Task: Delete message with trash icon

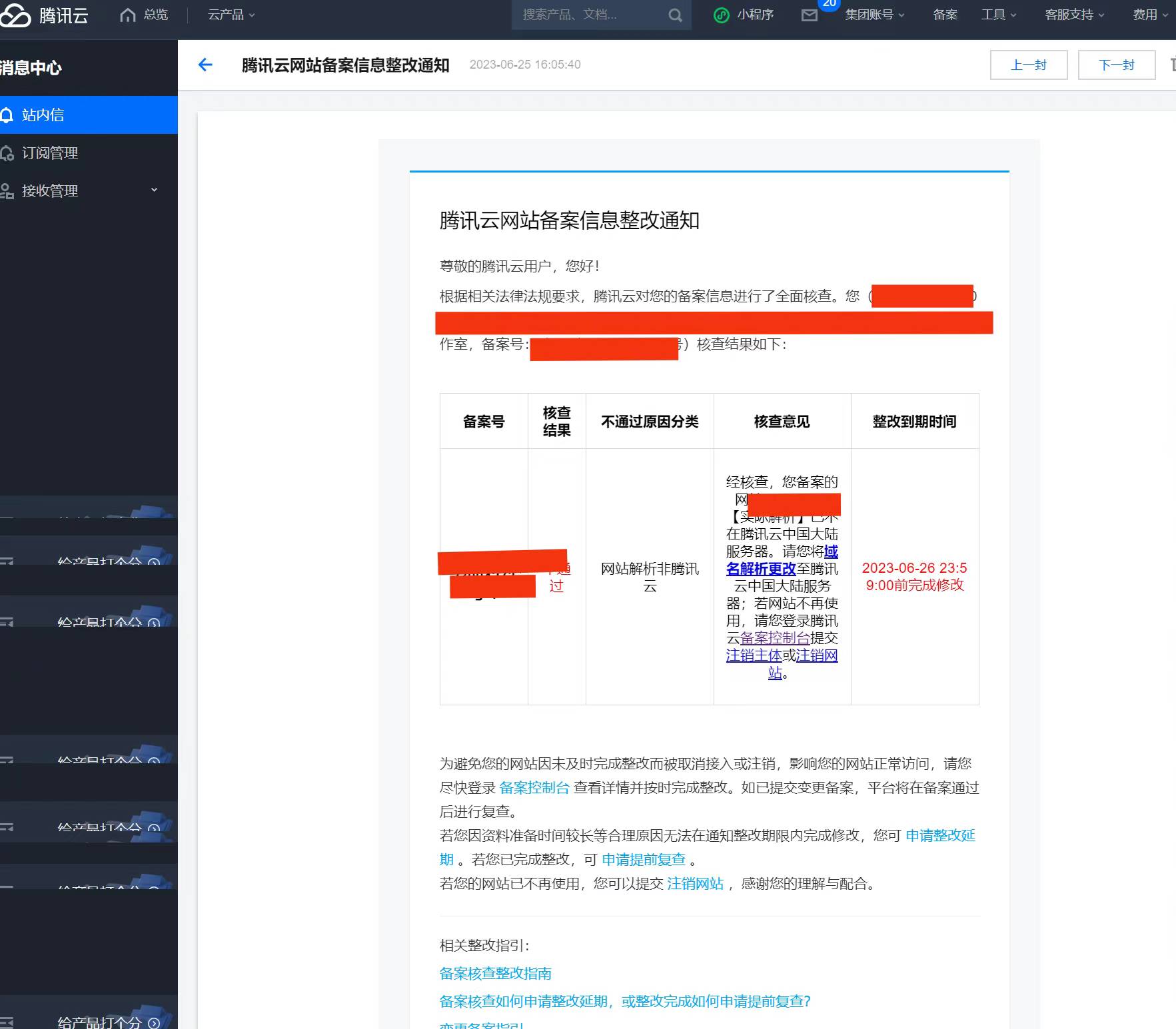Action: [x=1173, y=65]
